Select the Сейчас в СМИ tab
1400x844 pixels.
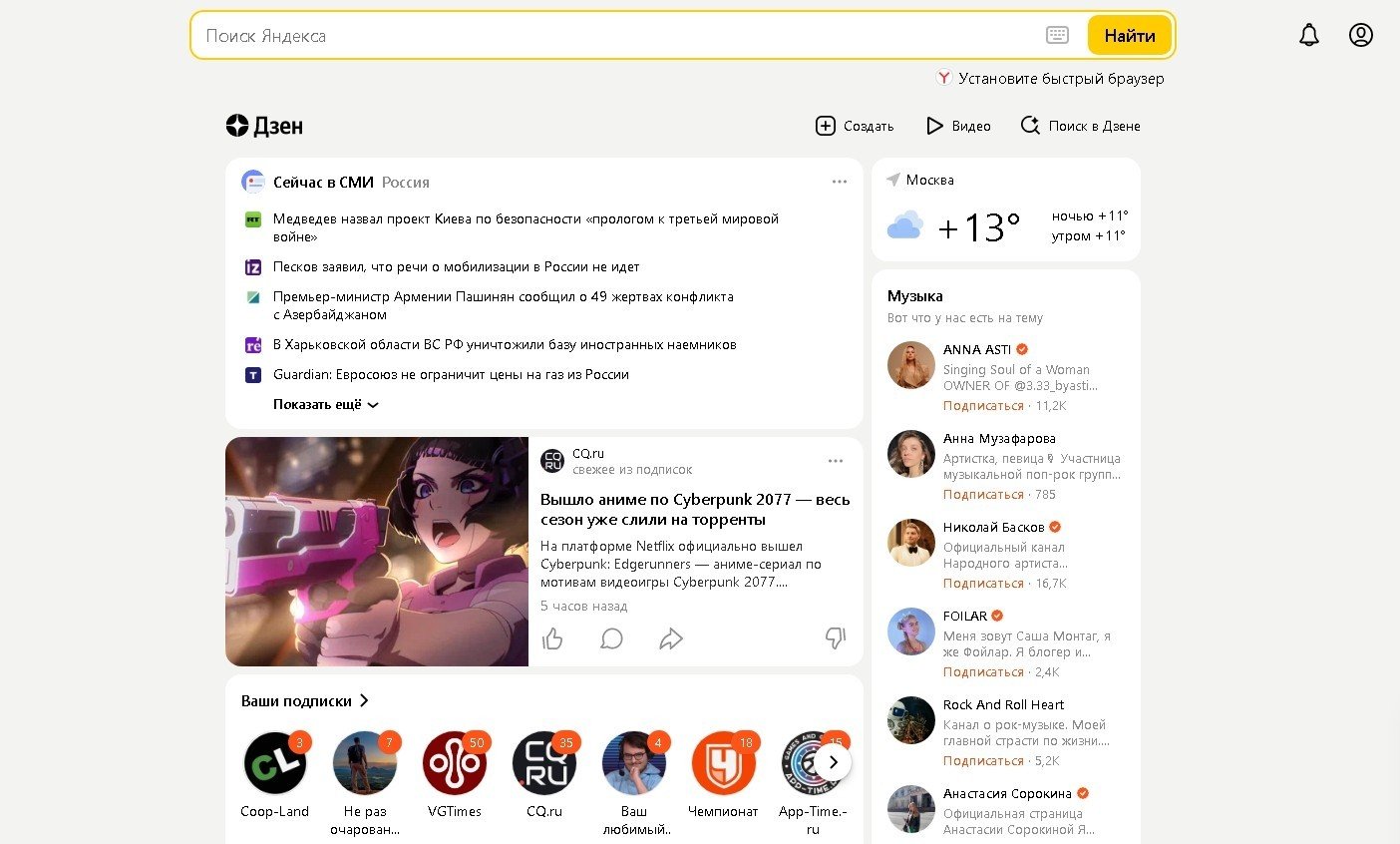[323, 183]
